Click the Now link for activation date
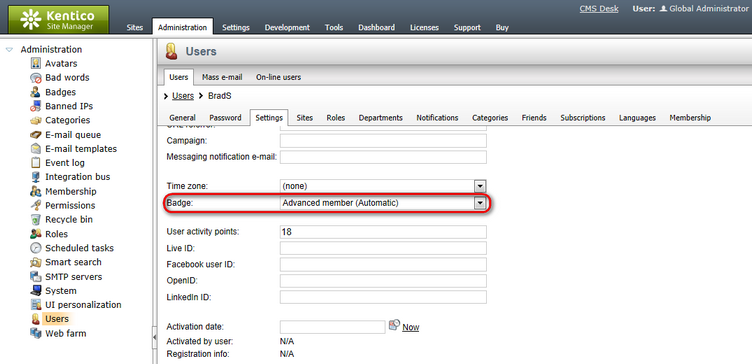 tap(411, 327)
